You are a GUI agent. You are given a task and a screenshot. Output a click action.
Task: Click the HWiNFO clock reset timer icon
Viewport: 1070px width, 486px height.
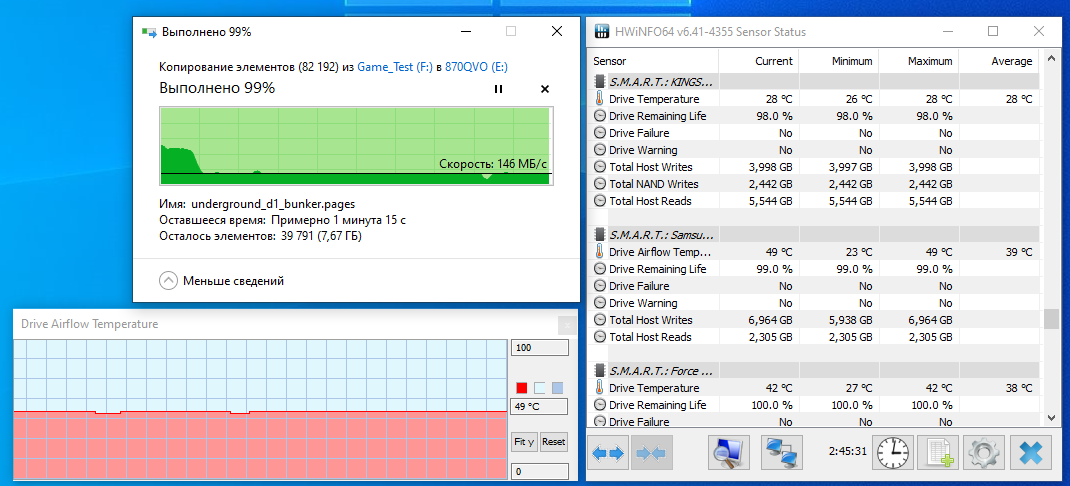893,453
